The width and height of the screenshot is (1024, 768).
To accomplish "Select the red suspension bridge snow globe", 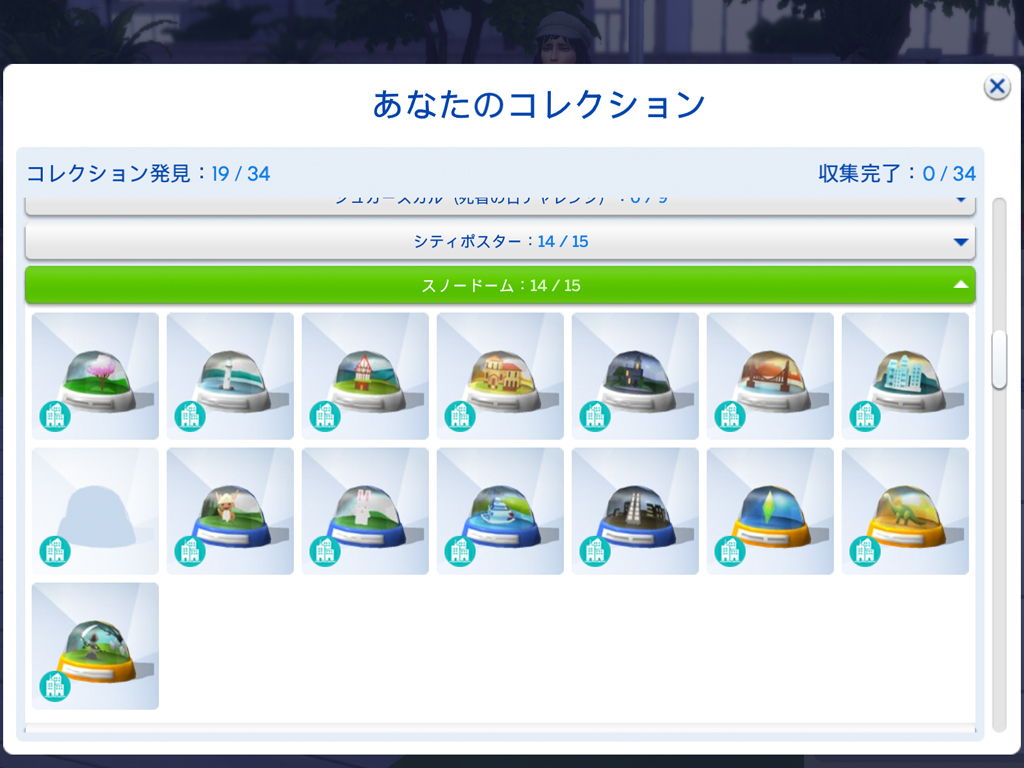I will [x=770, y=376].
